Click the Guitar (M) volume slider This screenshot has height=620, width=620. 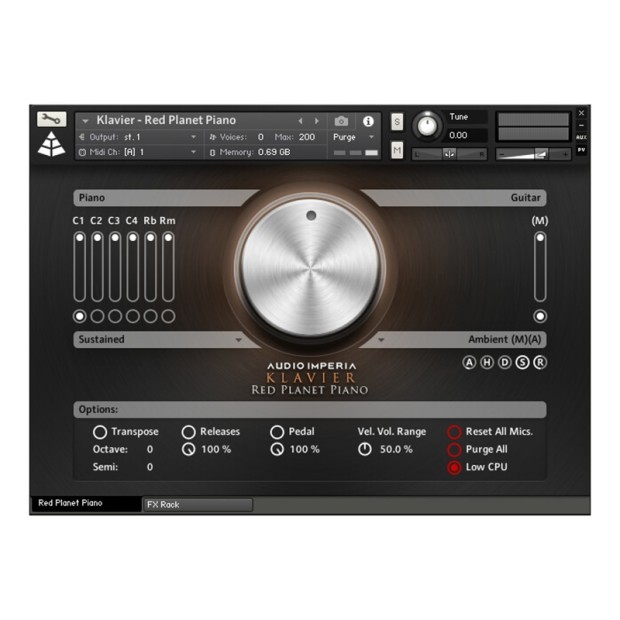540,267
